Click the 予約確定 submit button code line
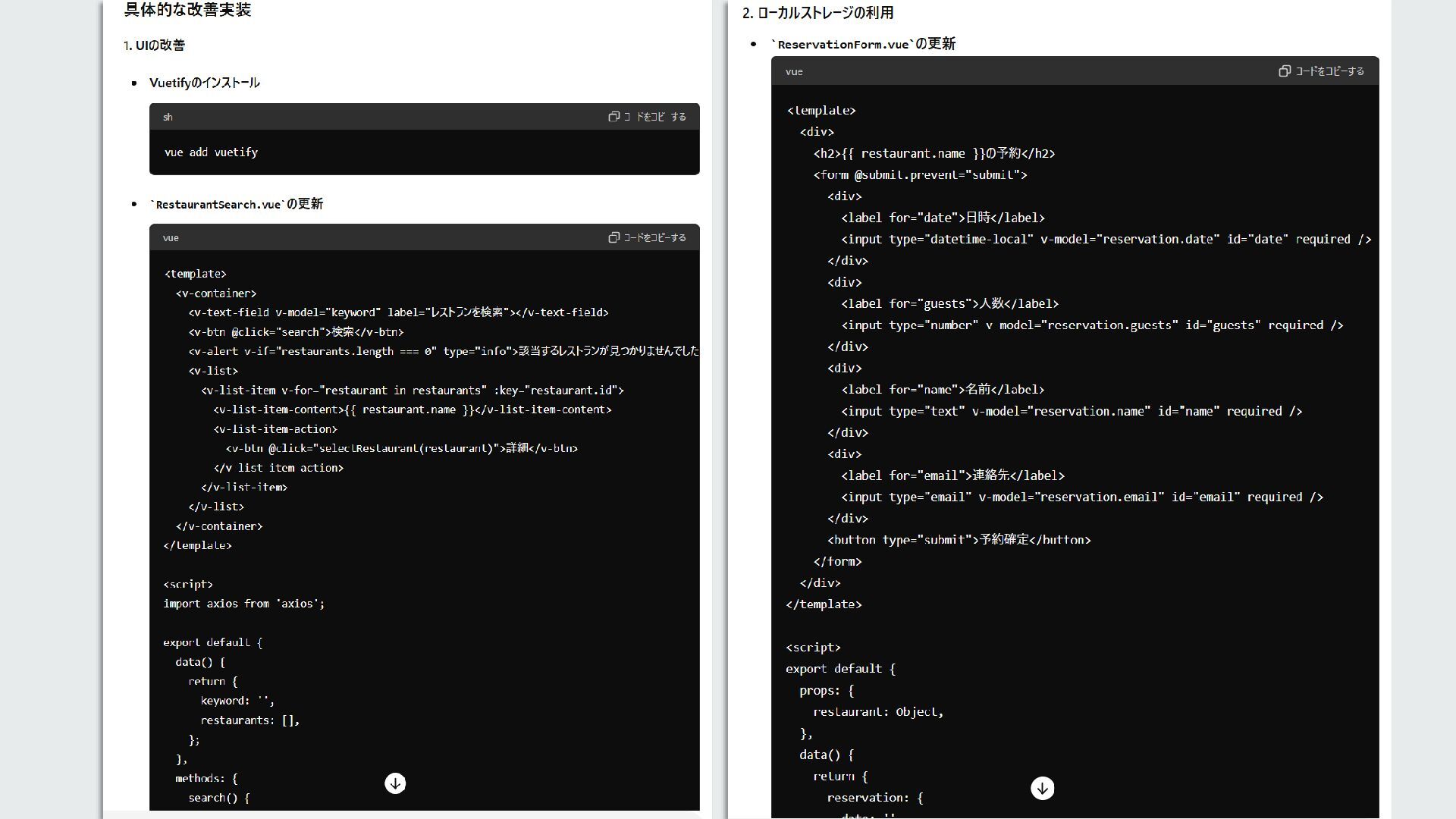The height and width of the screenshot is (819, 1456). 959,540
